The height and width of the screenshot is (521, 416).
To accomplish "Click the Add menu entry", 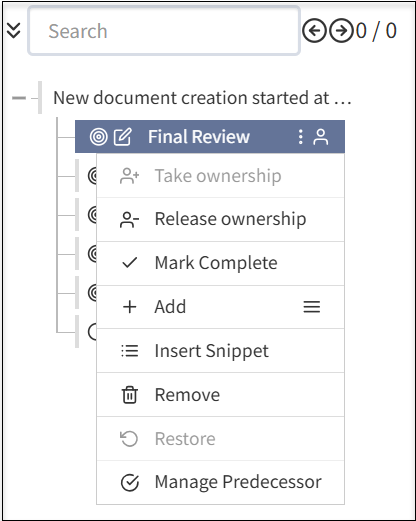I will (x=220, y=307).
